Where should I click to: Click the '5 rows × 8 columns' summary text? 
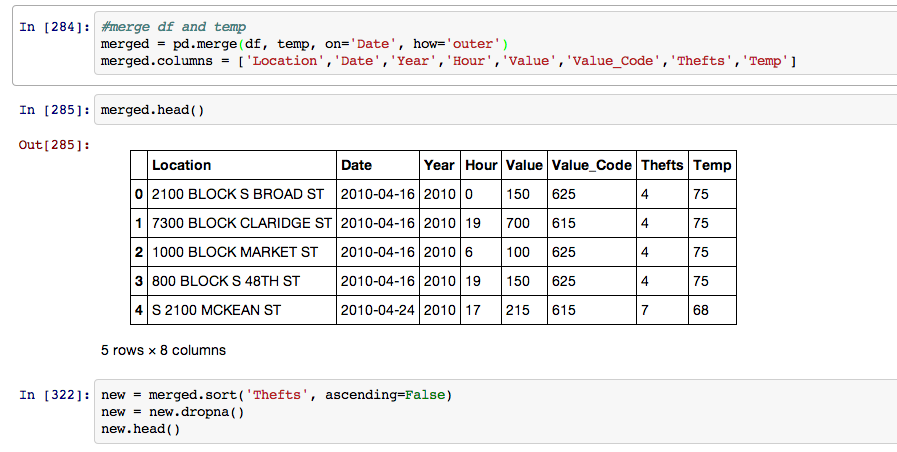164,350
